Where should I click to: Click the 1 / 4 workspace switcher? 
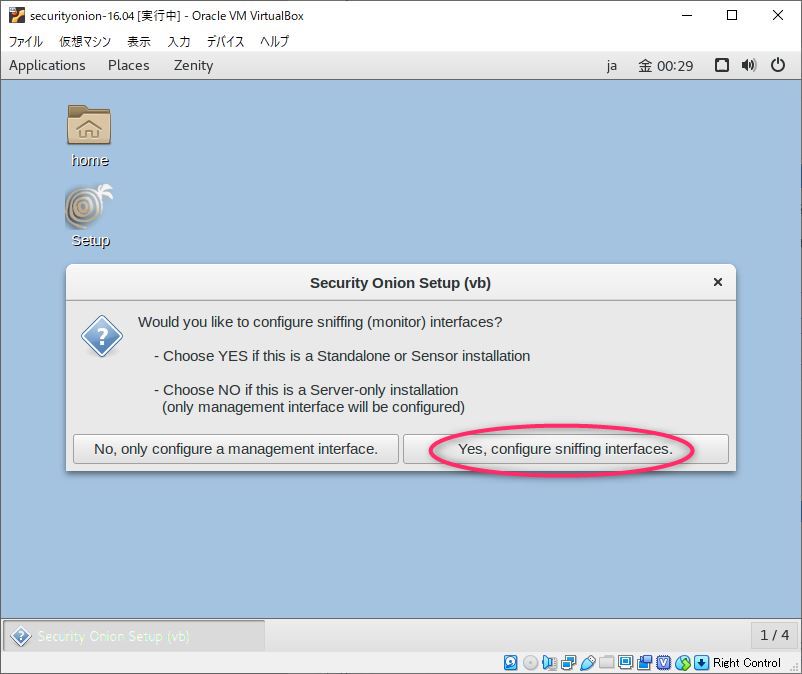[774, 636]
